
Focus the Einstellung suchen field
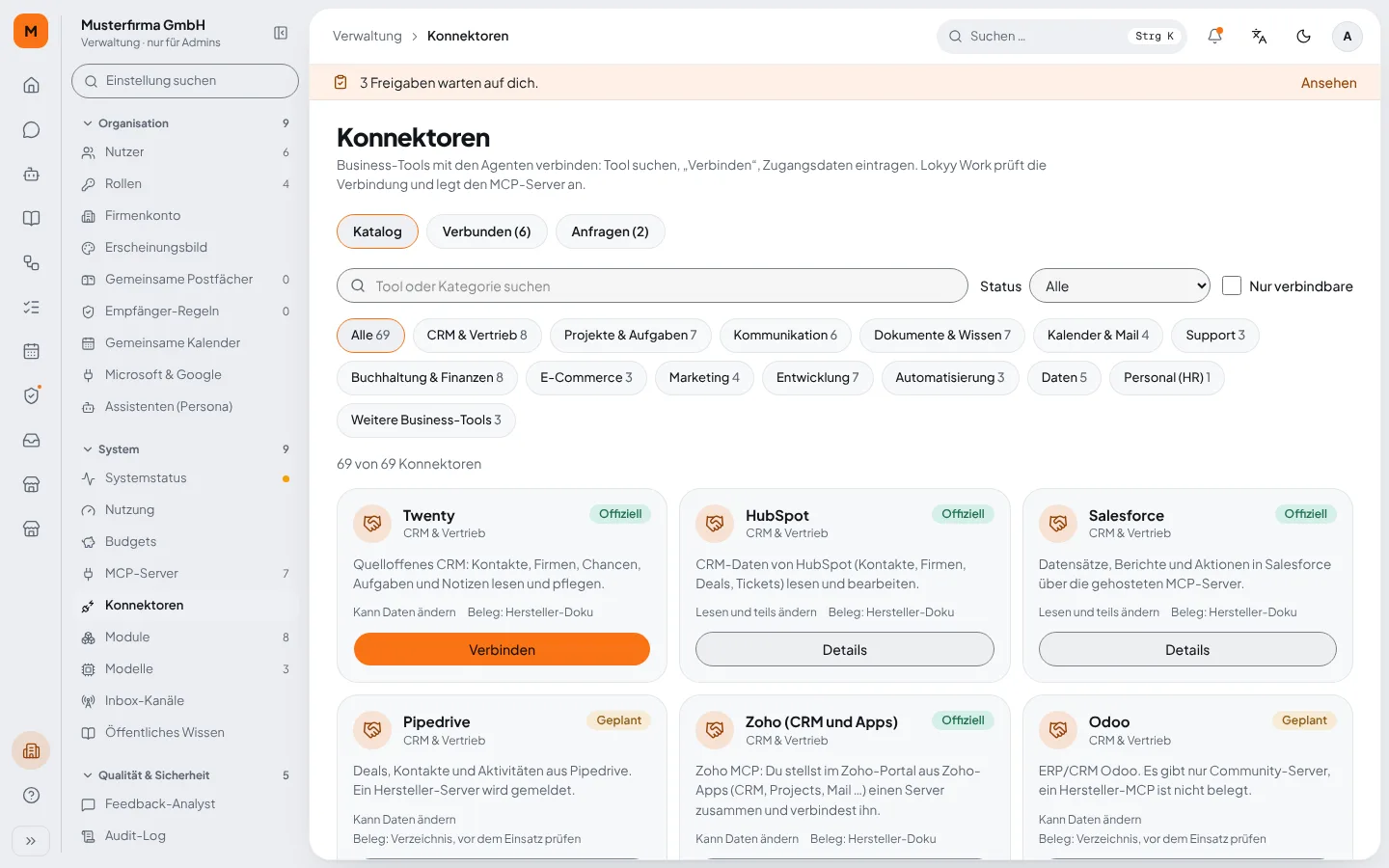point(185,81)
